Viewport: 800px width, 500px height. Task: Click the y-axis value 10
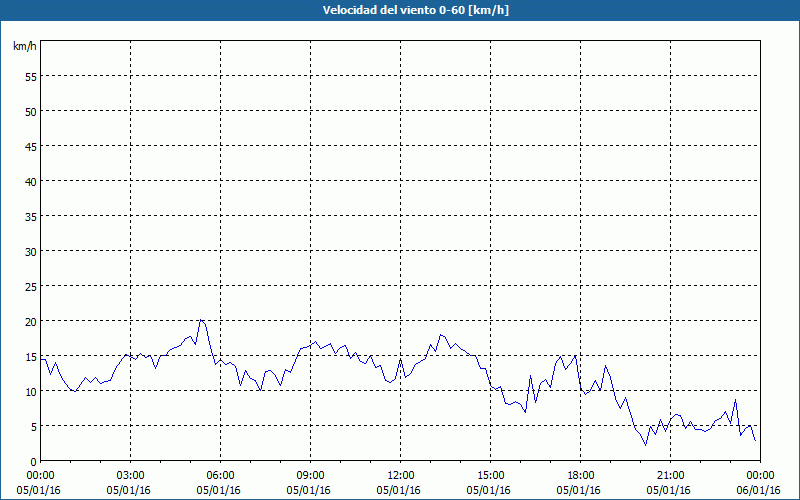coord(31,391)
